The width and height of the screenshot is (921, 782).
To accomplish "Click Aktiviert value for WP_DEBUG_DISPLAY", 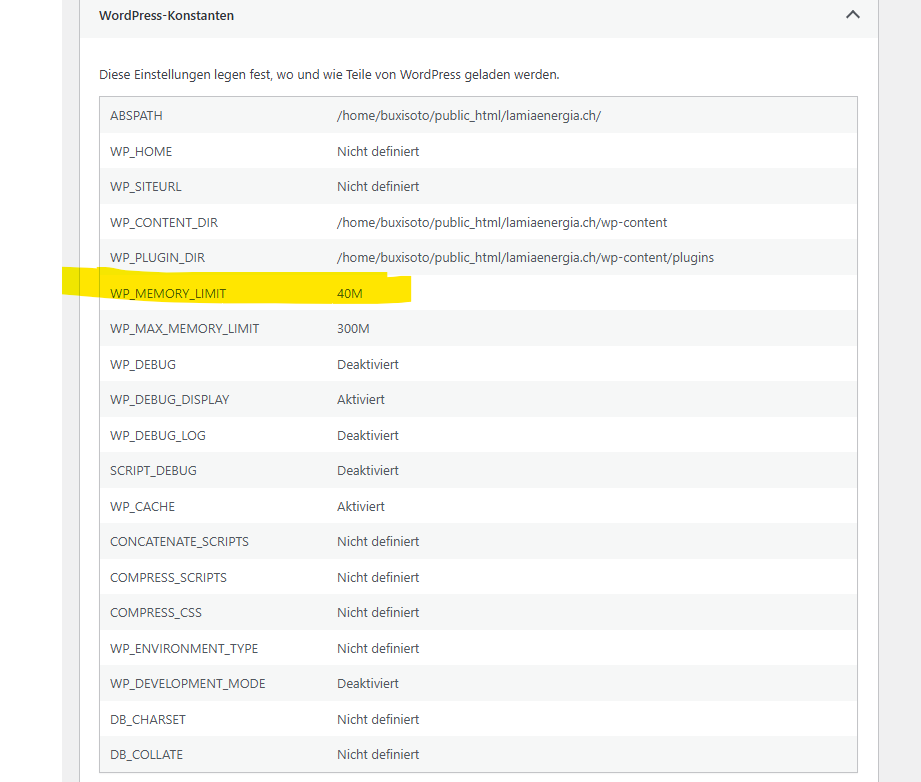I will (361, 400).
